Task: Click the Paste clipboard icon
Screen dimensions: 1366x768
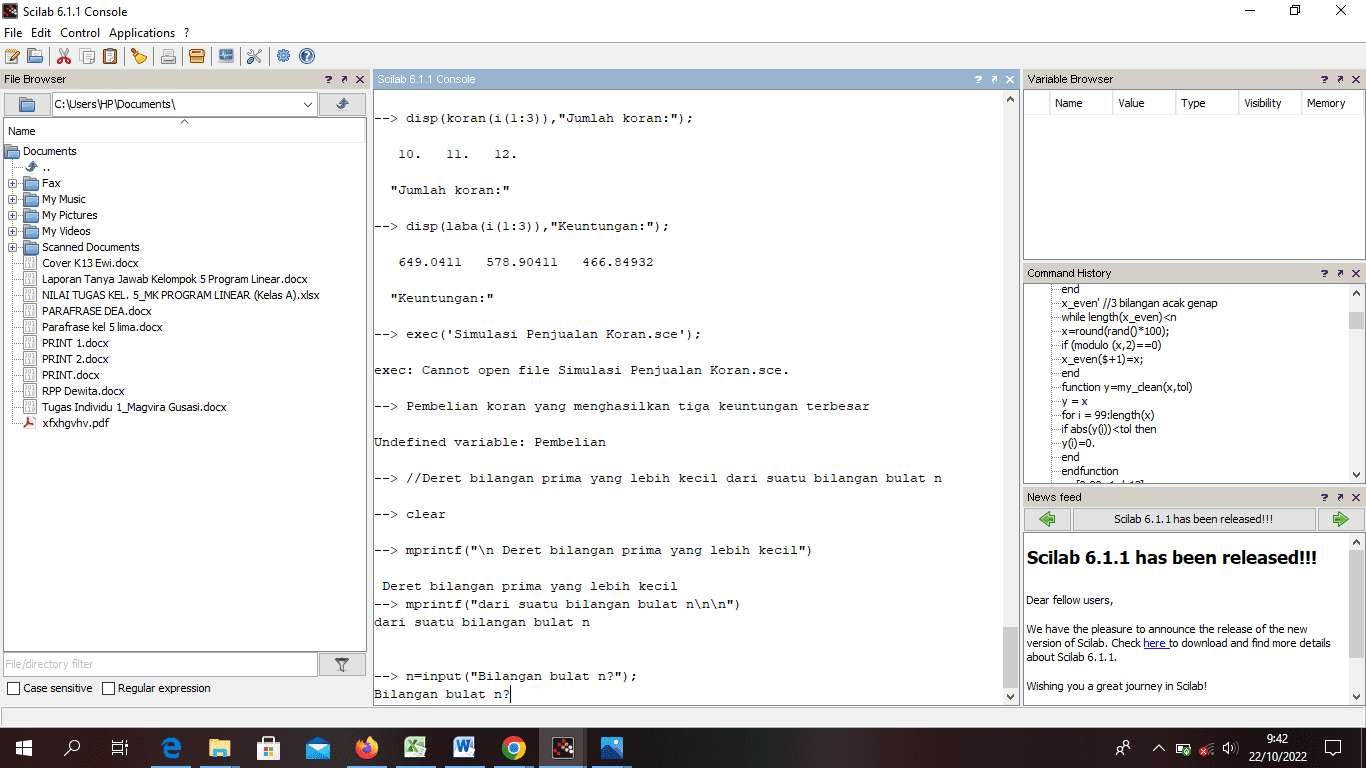Action: tap(111, 56)
